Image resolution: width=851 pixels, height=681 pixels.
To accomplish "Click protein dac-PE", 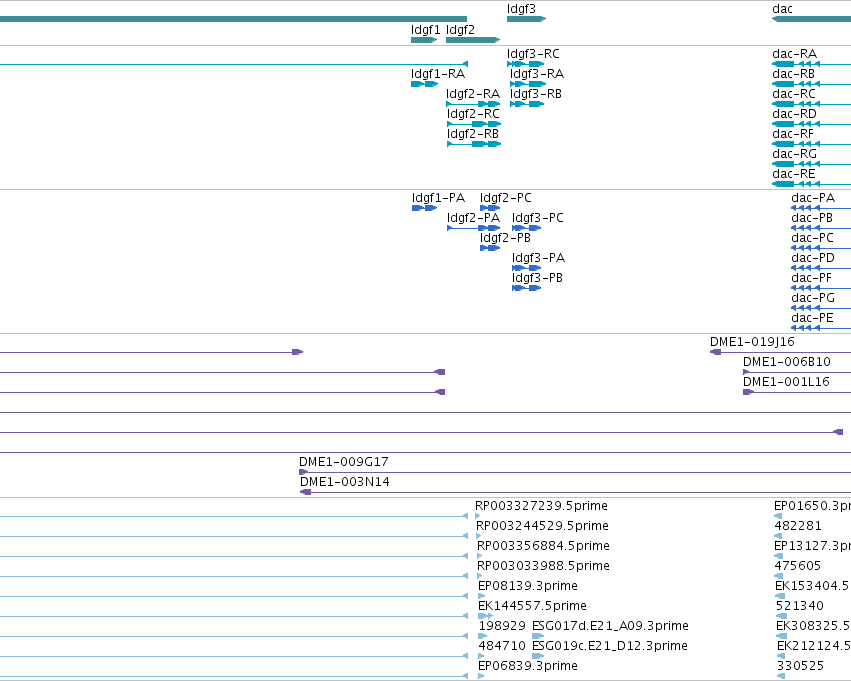I will coord(812,318).
